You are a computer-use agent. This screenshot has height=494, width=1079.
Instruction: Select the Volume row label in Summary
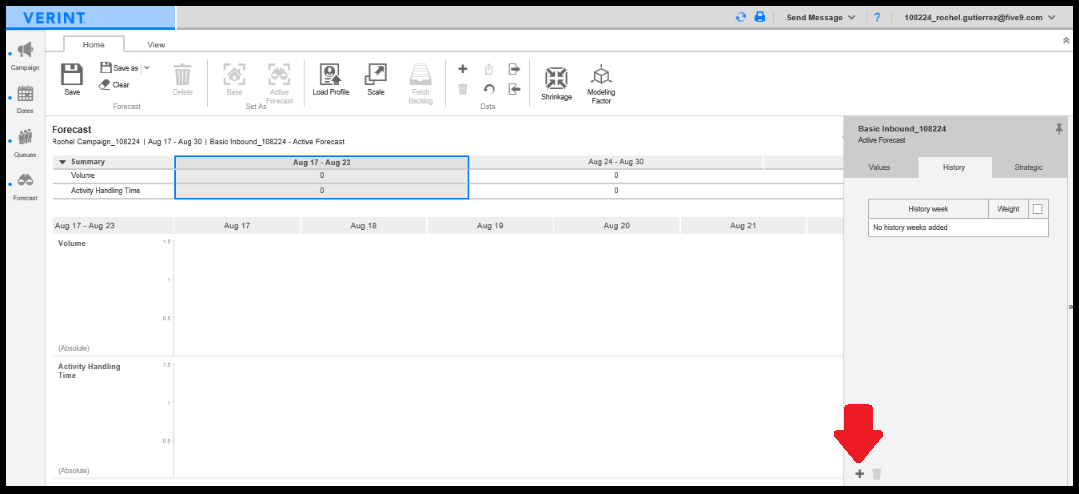83,175
